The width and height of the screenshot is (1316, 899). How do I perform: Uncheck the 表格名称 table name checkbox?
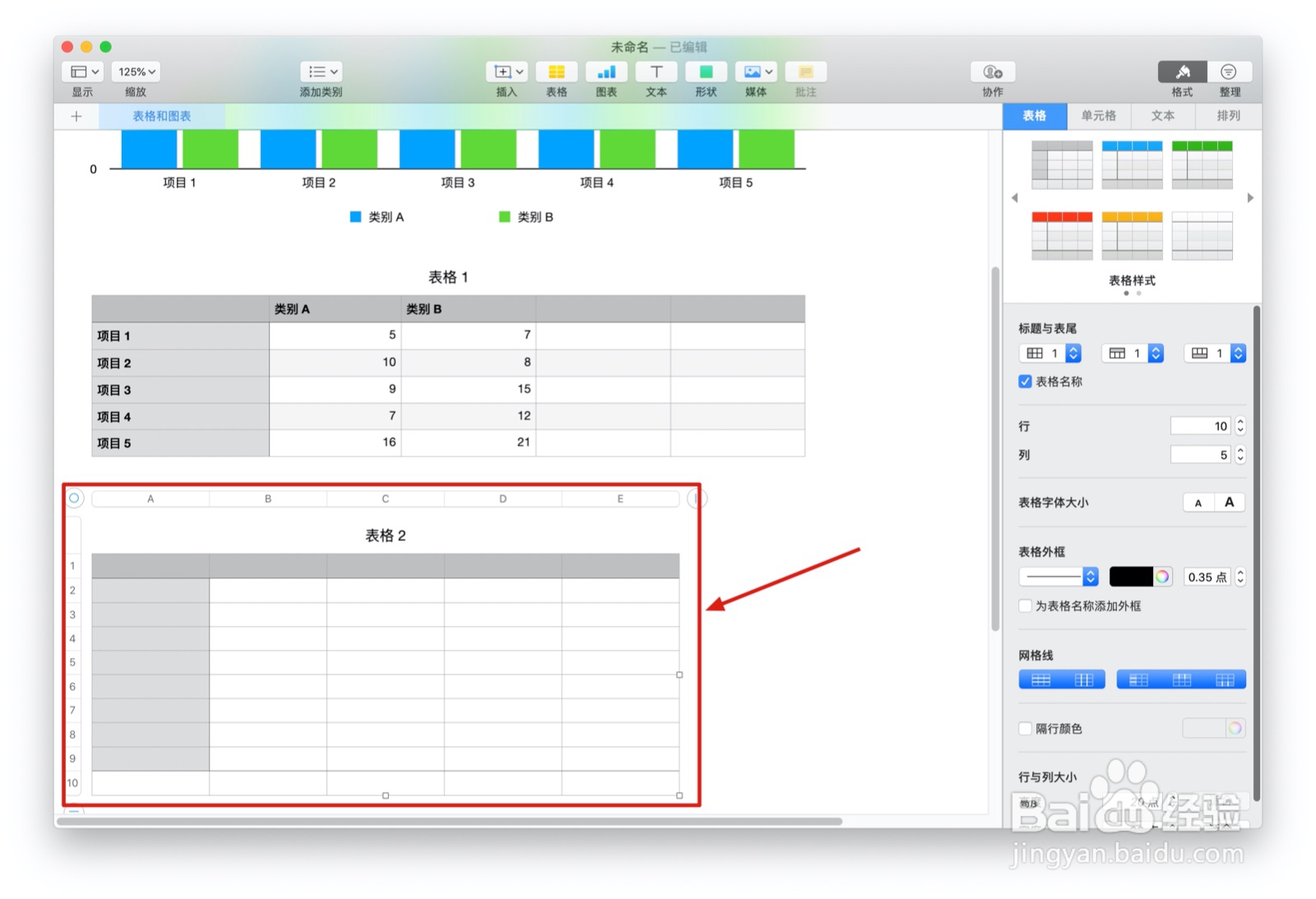[1025, 381]
